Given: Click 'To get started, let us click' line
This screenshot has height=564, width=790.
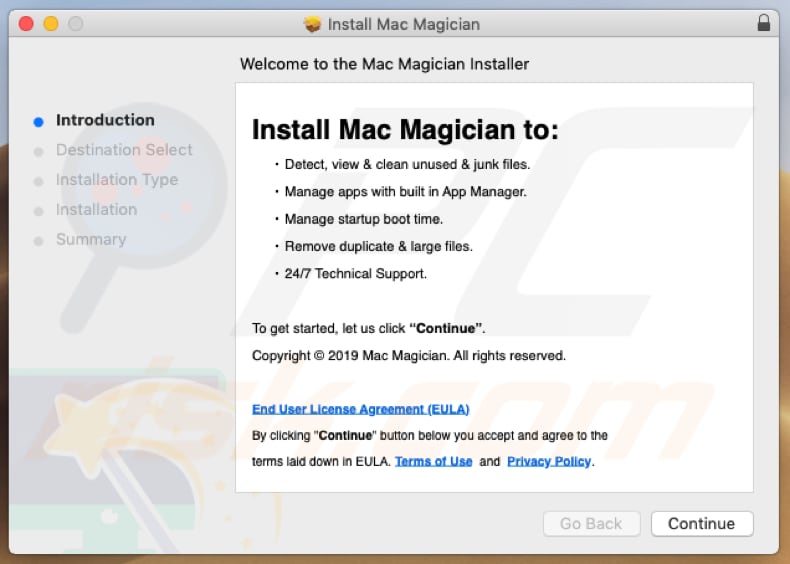Looking at the screenshot, I should coord(368,329).
